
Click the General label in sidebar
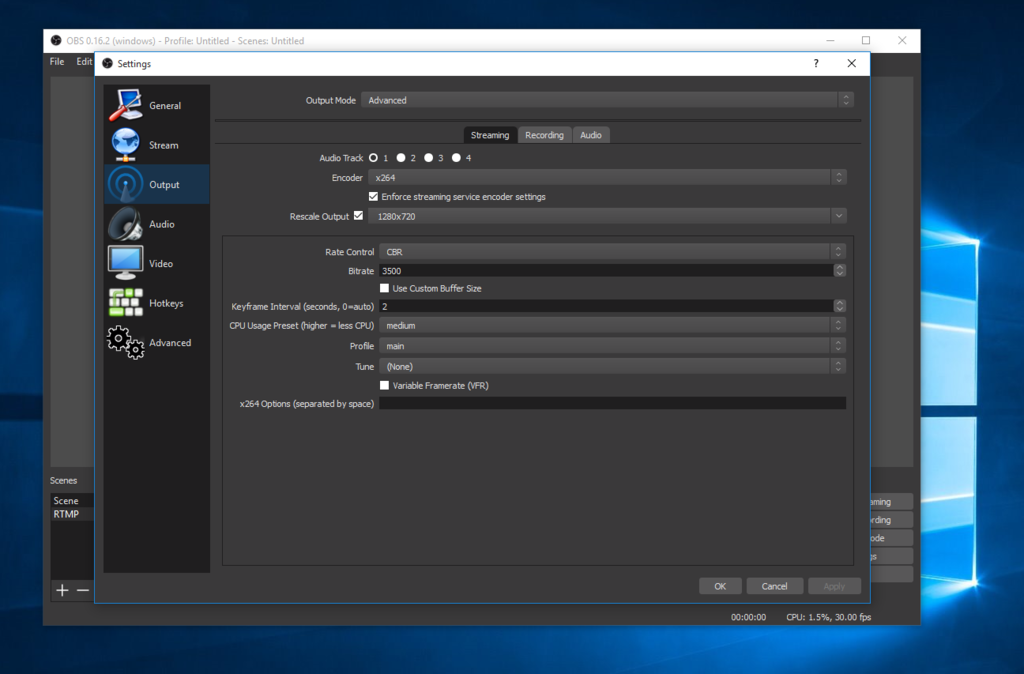pos(165,106)
